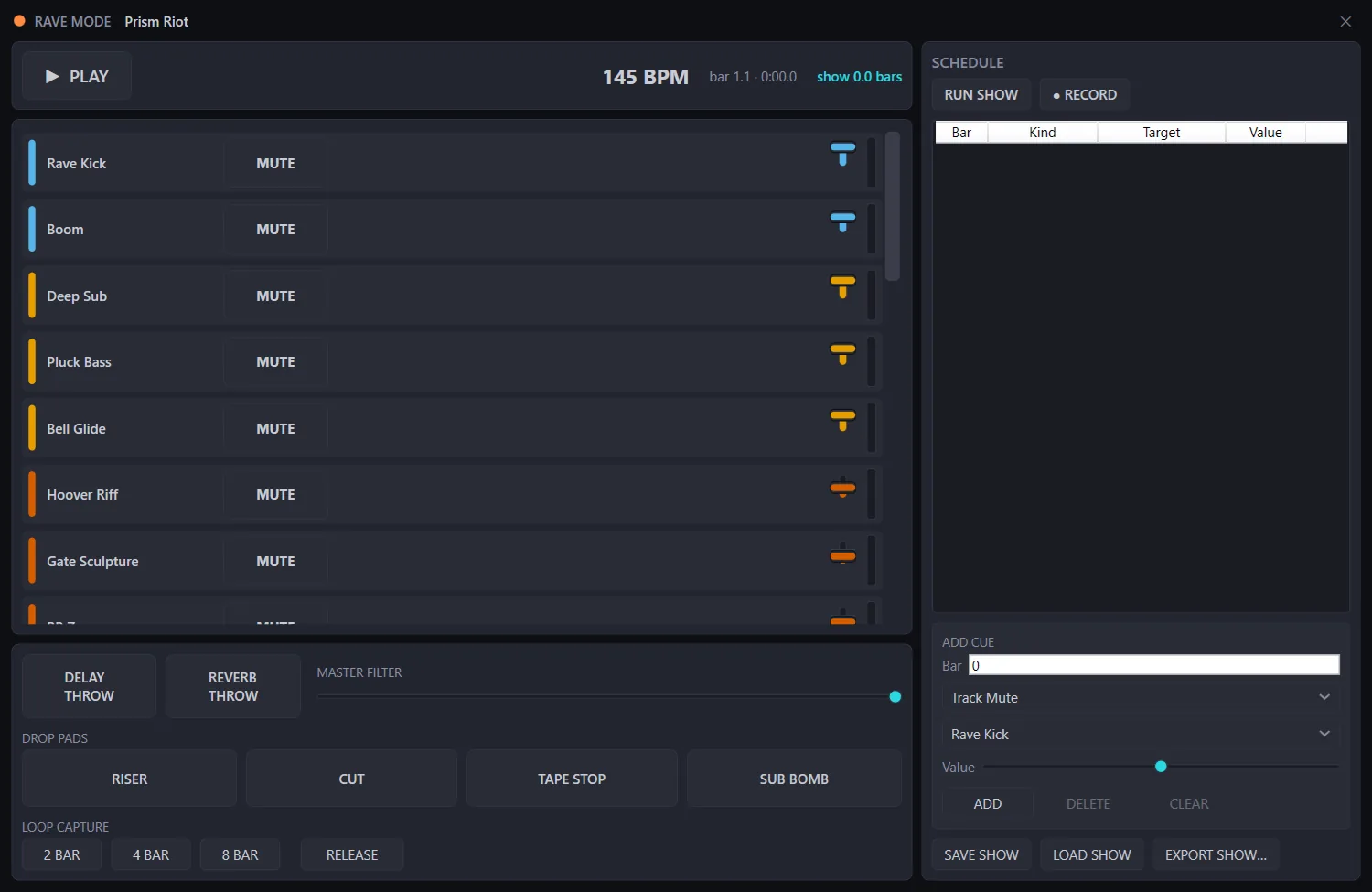Save the show with Save Show
1372x892 pixels.
click(x=981, y=854)
